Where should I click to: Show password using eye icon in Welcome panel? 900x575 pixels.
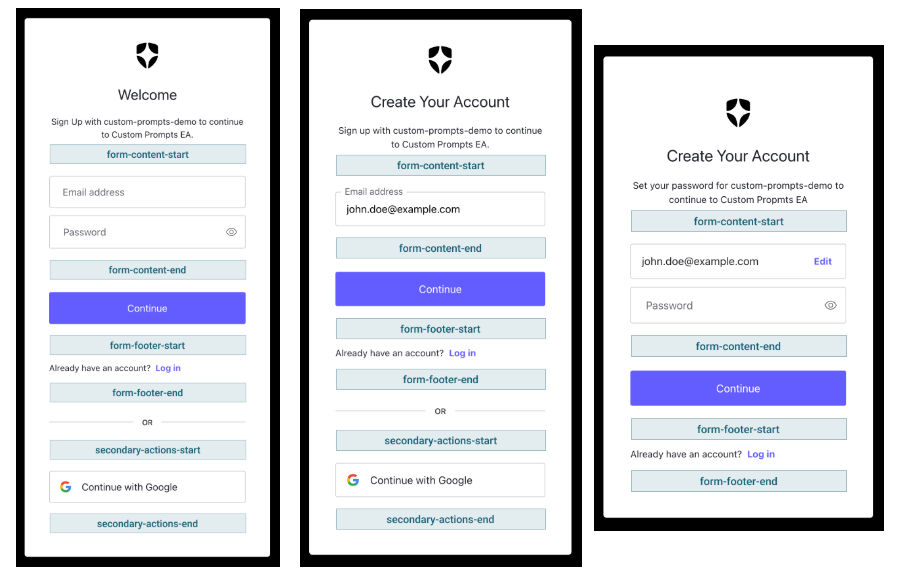coord(231,232)
